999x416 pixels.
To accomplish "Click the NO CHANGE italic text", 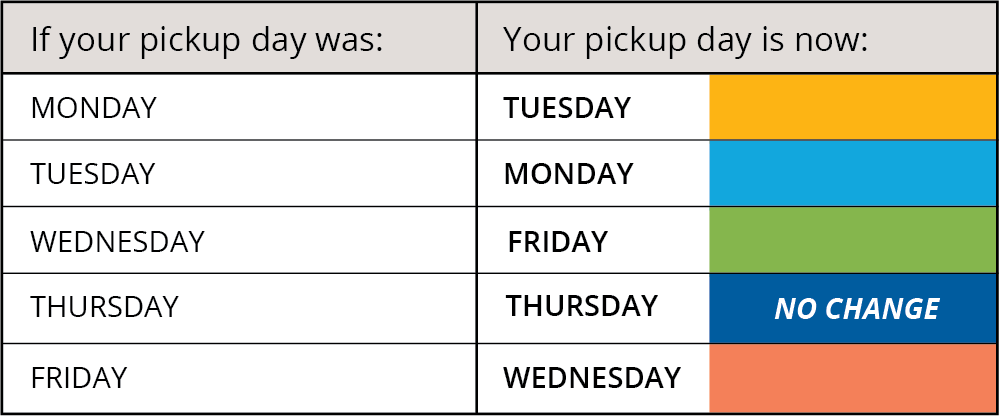I will 856,309.
